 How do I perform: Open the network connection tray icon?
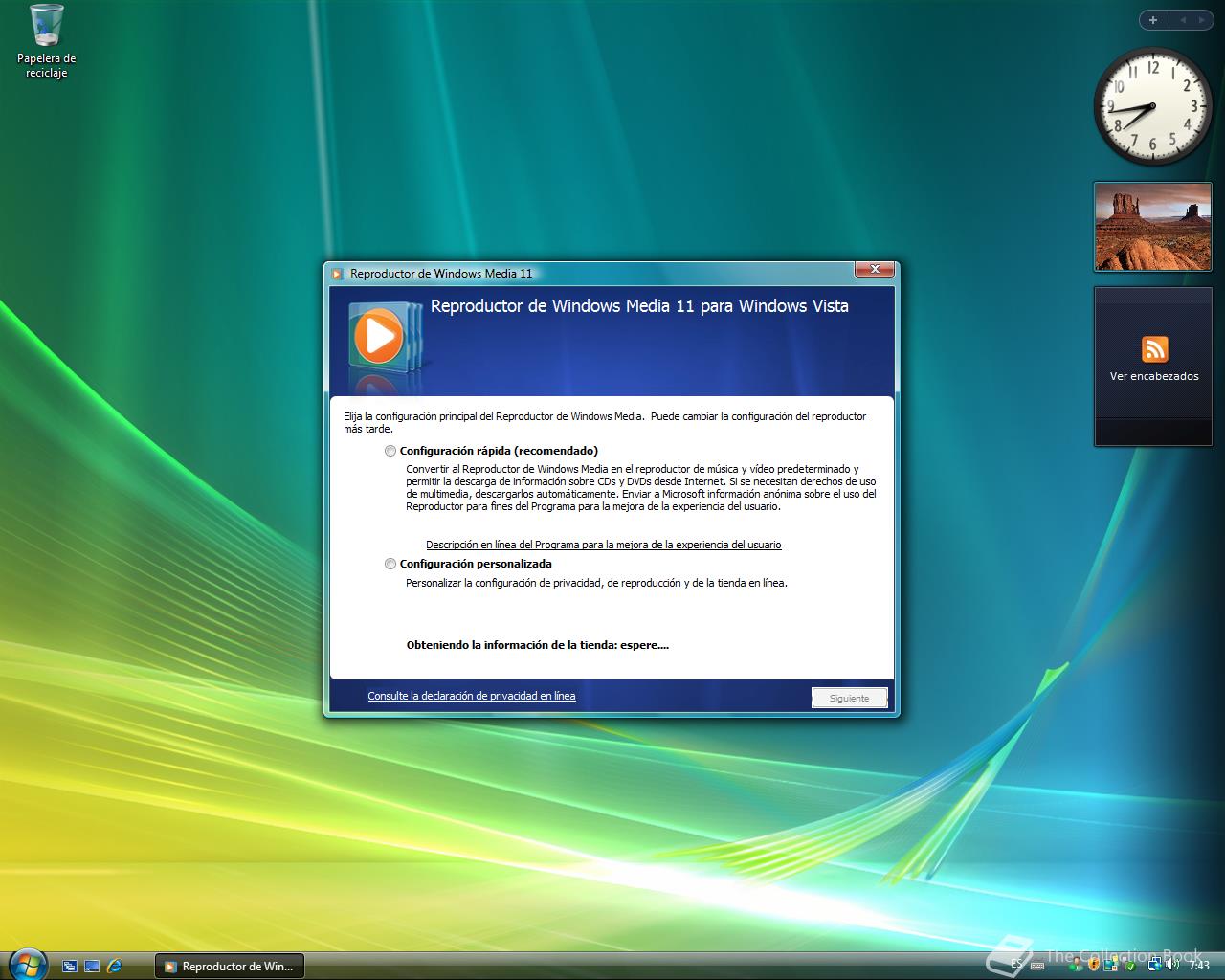pyautogui.click(x=1155, y=965)
